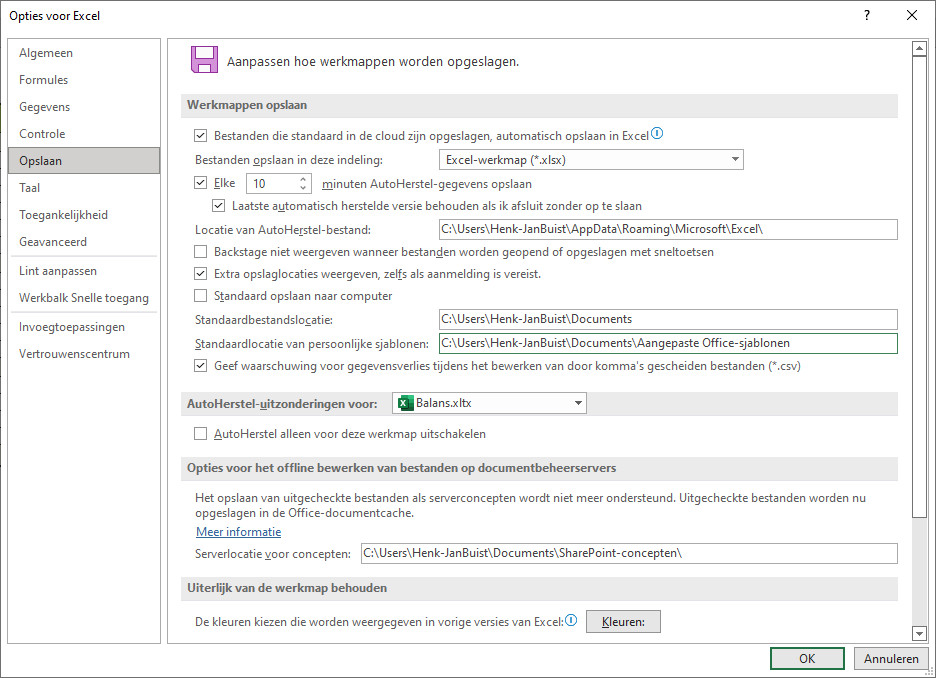Open the AutoHerstel-uitzonderingen workbook dropdown
936x678 pixels.
576,404
